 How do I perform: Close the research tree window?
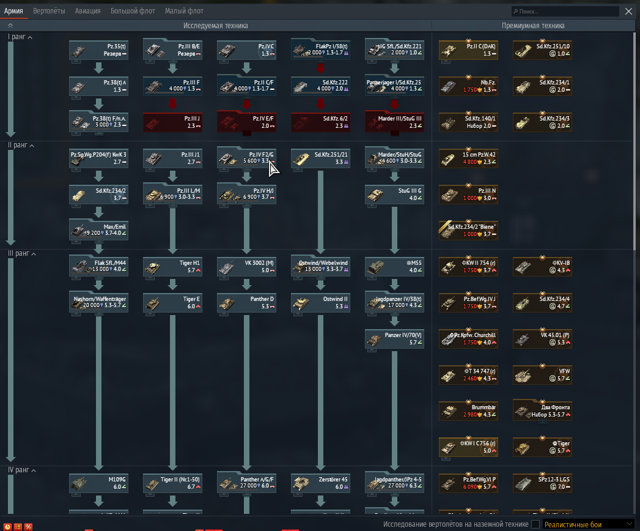point(628,11)
